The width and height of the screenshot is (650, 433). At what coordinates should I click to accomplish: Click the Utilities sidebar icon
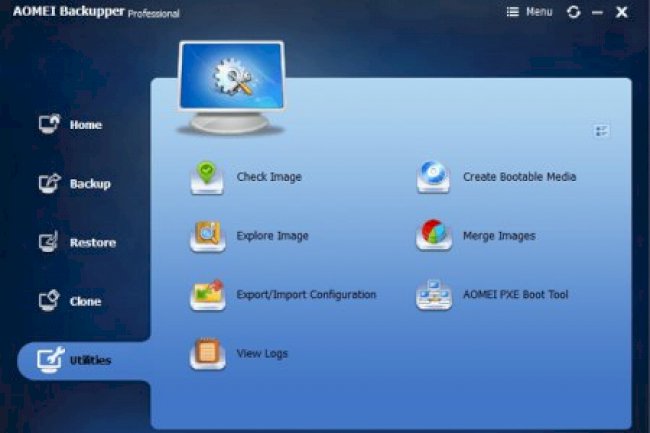(50, 359)
